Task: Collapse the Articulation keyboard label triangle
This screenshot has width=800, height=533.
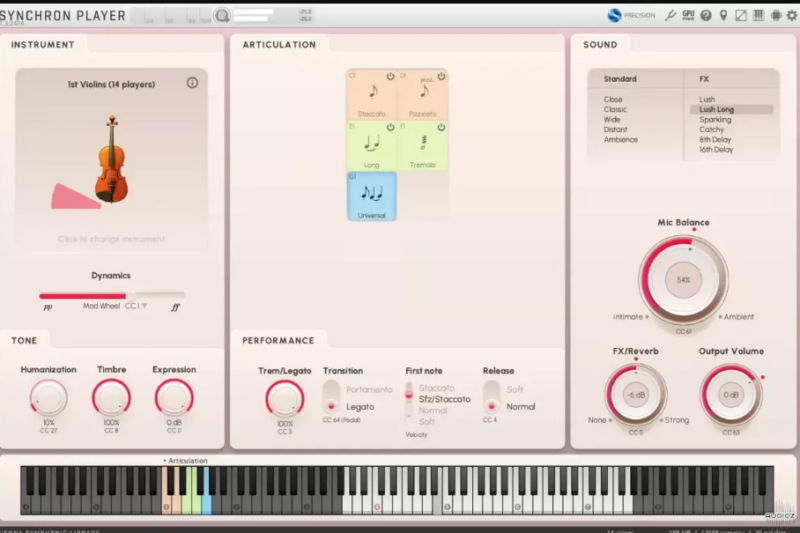Action: pos(165,461)
